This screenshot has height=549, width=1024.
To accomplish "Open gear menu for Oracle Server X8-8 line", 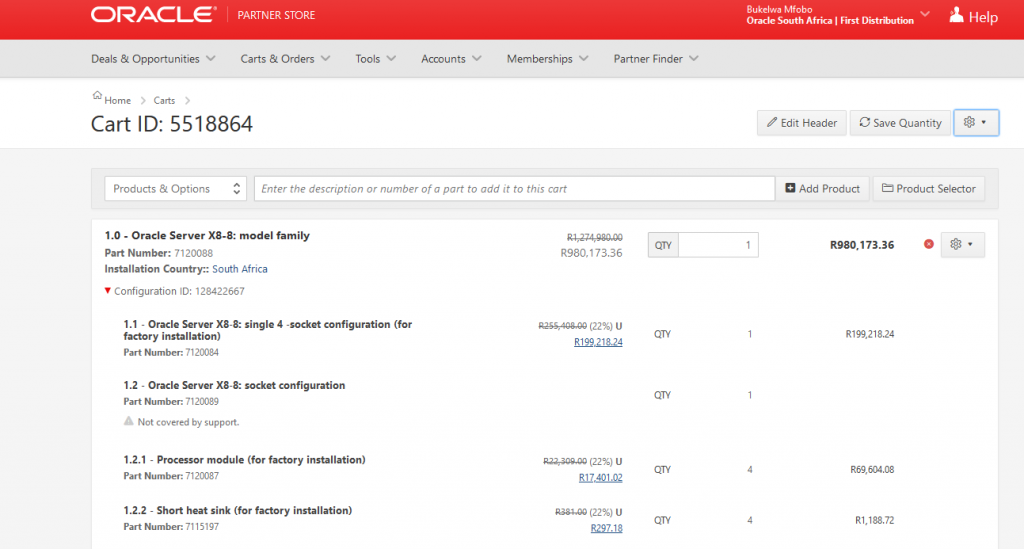I will click(x=962, y=245).
